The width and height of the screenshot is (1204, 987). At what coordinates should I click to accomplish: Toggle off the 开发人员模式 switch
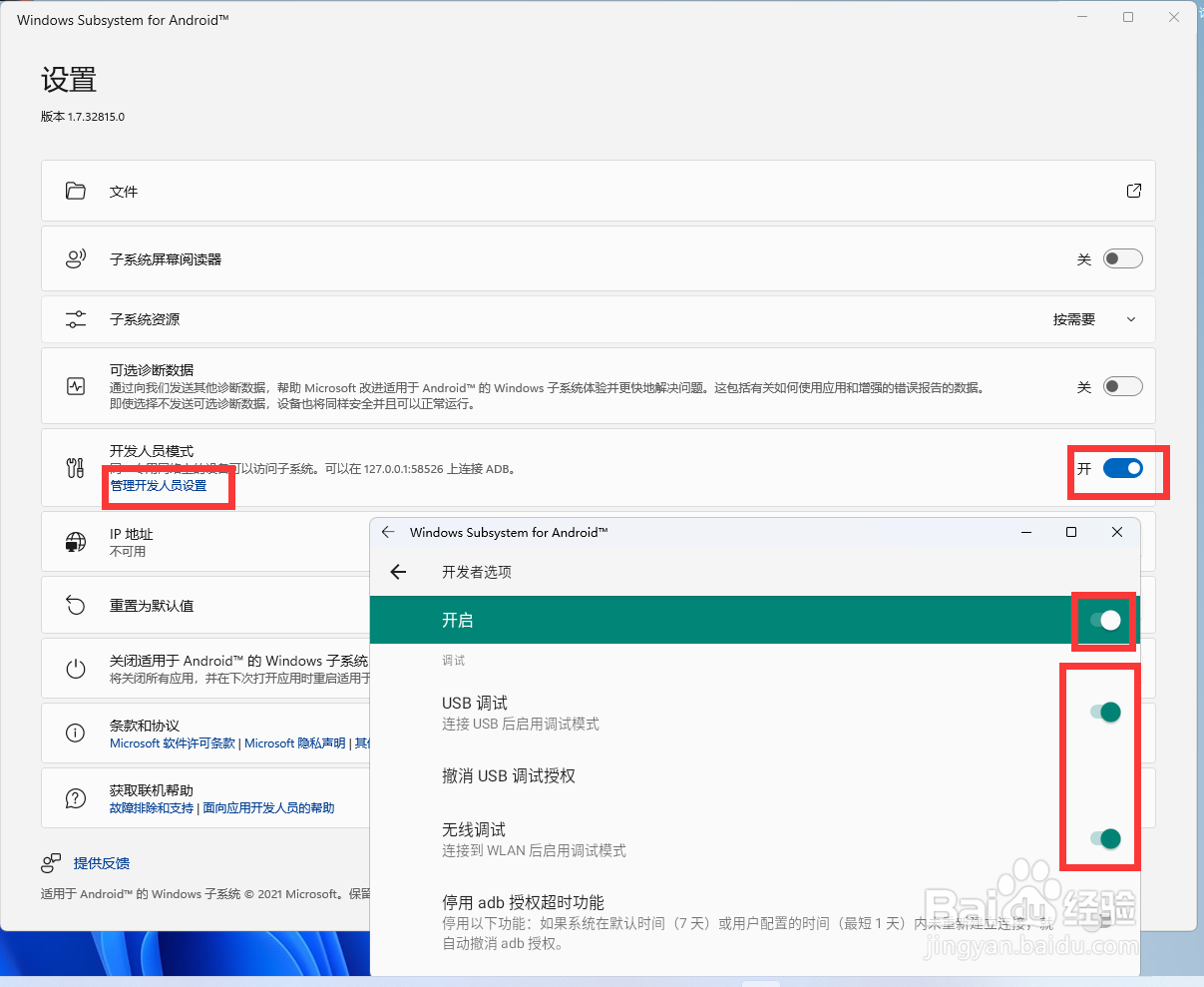coord(1122,467)
